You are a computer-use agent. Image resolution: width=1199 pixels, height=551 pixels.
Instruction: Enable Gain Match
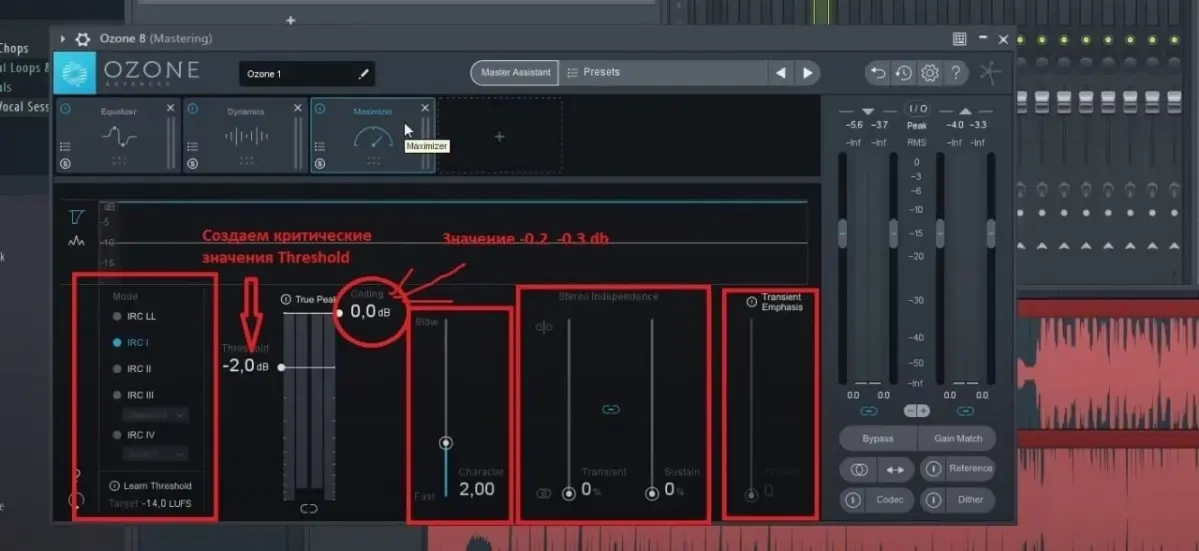tap(957, 439)
